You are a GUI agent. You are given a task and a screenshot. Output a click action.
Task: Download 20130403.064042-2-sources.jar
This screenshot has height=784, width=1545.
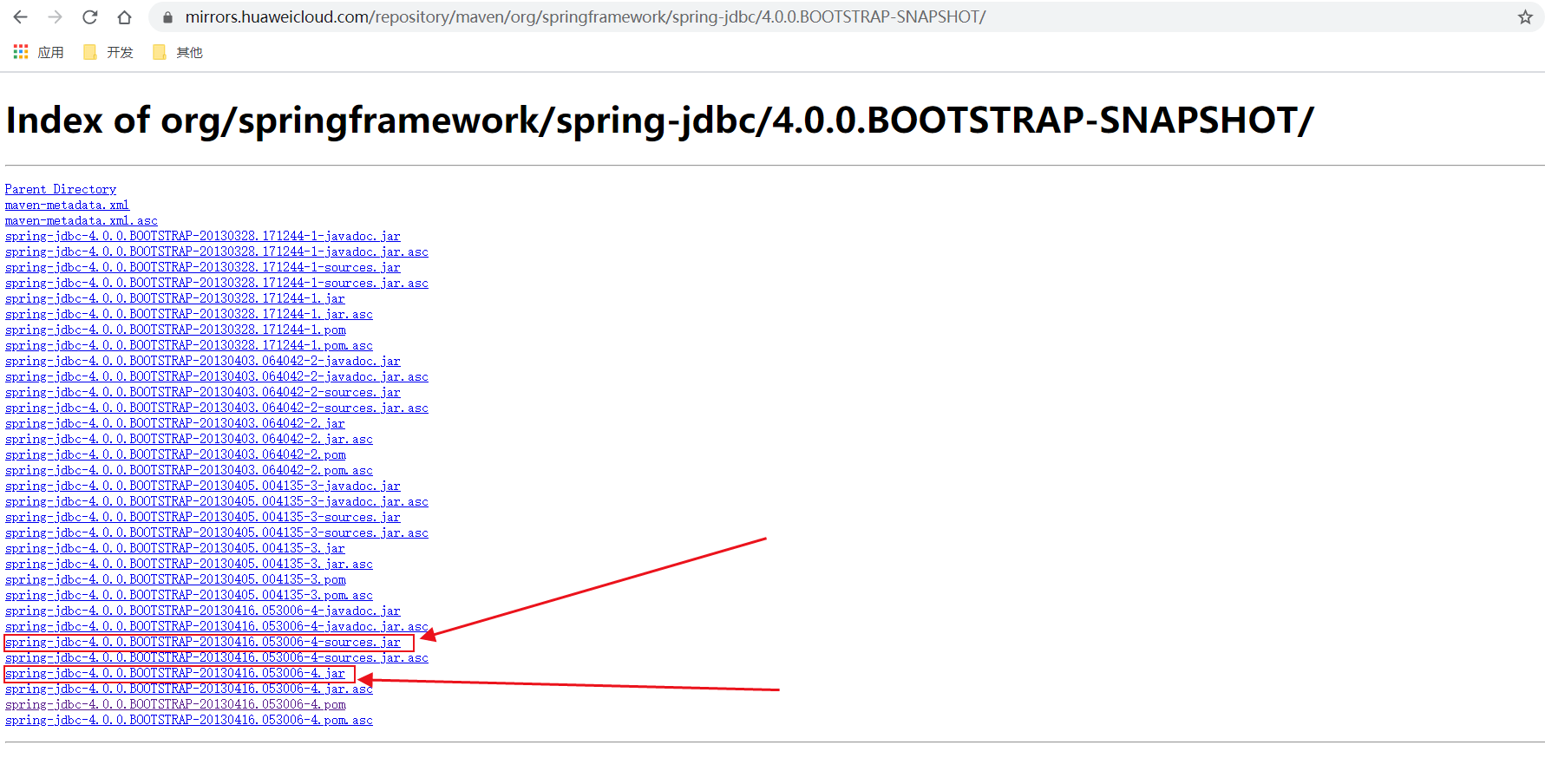click(x=203, y=392)
